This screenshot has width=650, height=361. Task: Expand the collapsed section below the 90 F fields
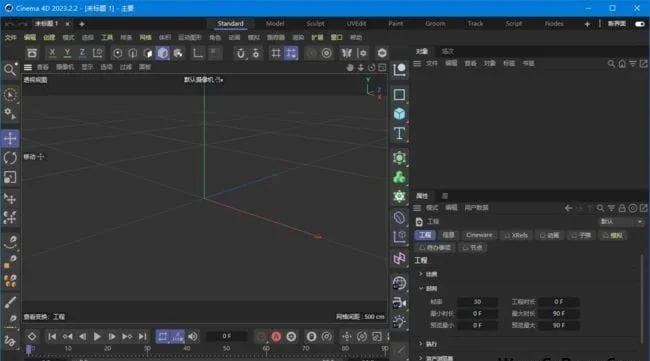point(421,344)
